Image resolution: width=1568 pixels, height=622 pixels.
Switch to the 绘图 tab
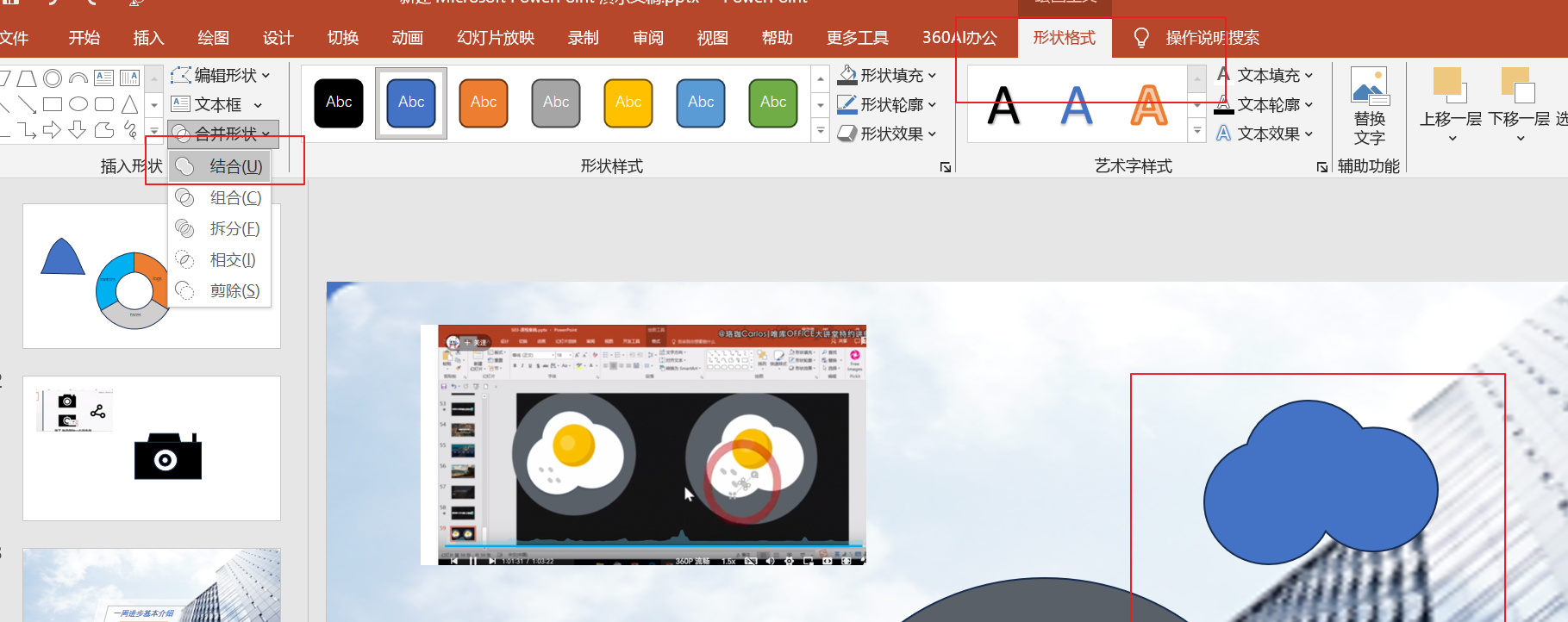click(213, 38)
